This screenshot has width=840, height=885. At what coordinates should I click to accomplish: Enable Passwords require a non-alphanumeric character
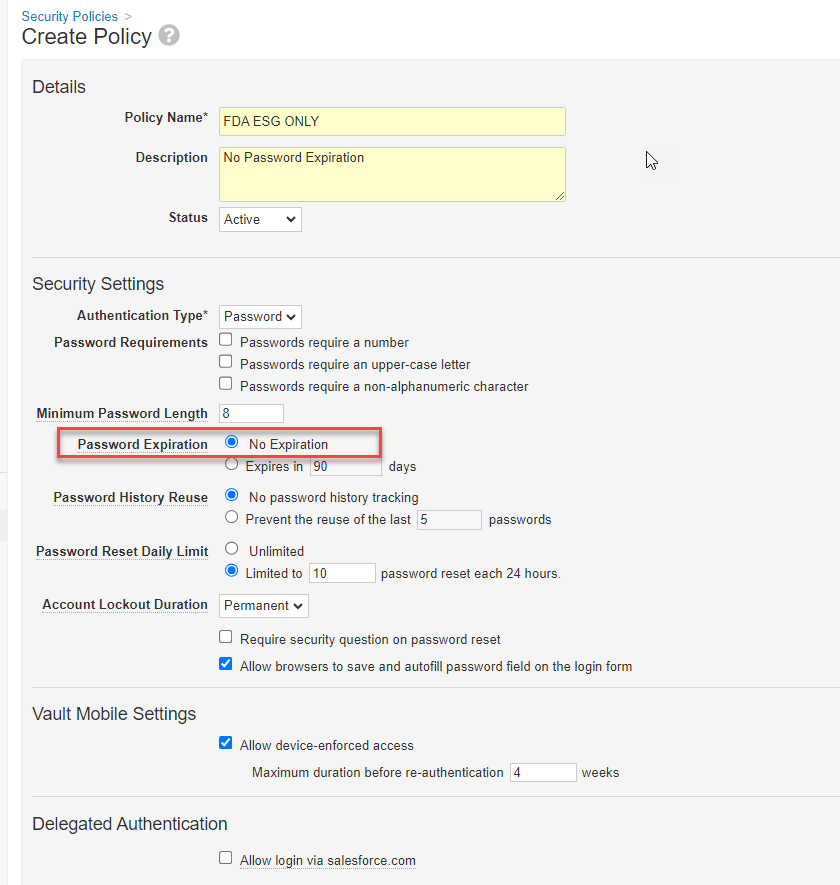tap(226, 384)
